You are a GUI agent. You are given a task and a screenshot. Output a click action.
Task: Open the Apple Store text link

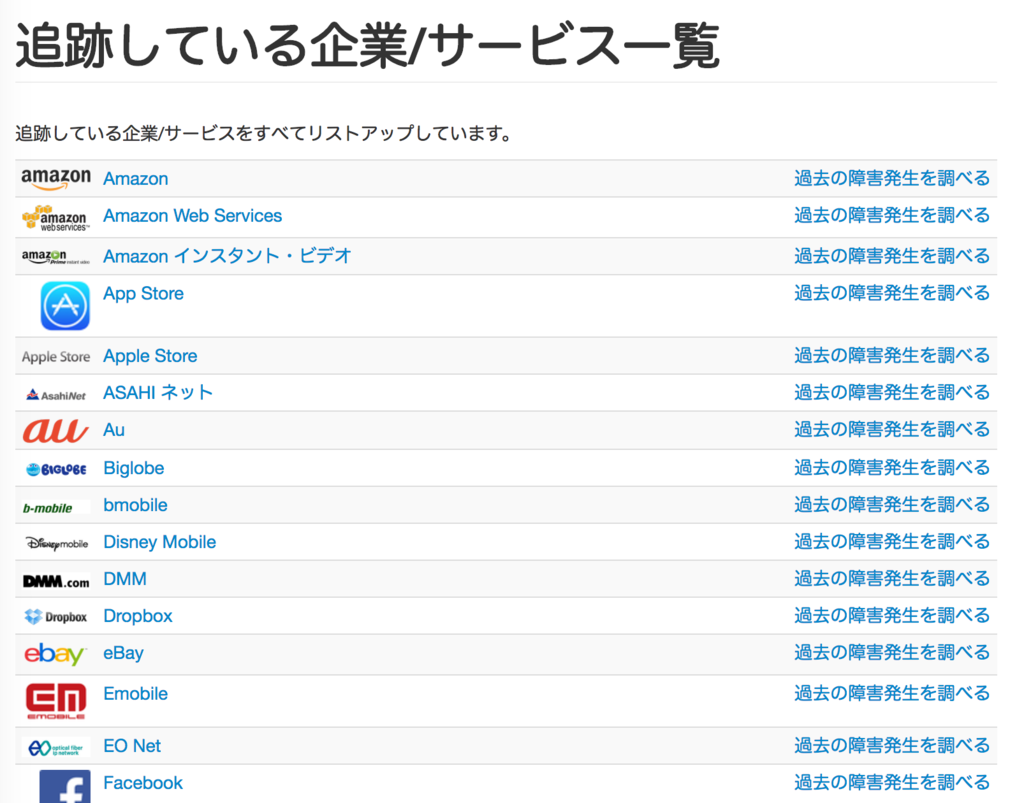point(150,356)
